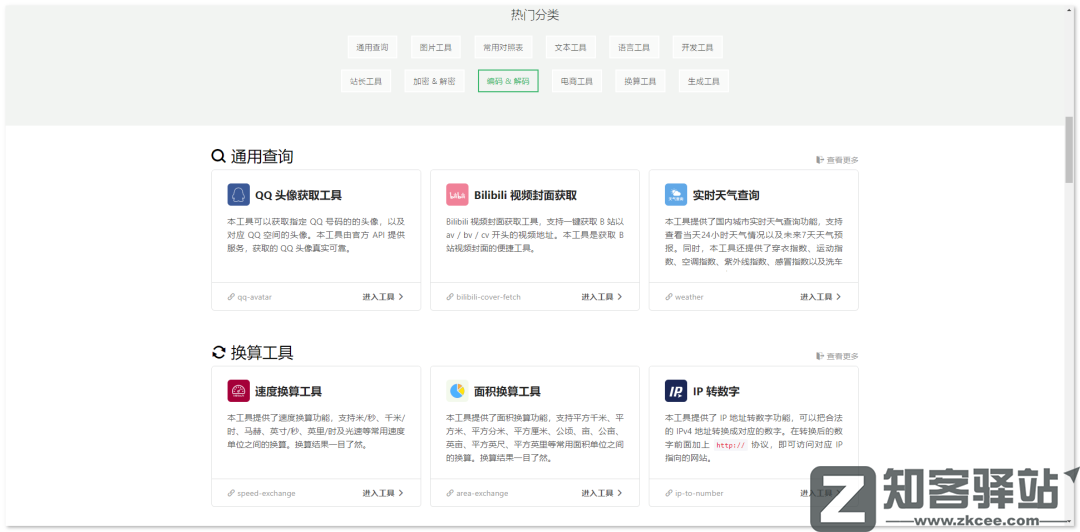The height and width of the screenshot is (532, 1080).
Task: Open the 实时天气查询 title
Action: [726, 195]
